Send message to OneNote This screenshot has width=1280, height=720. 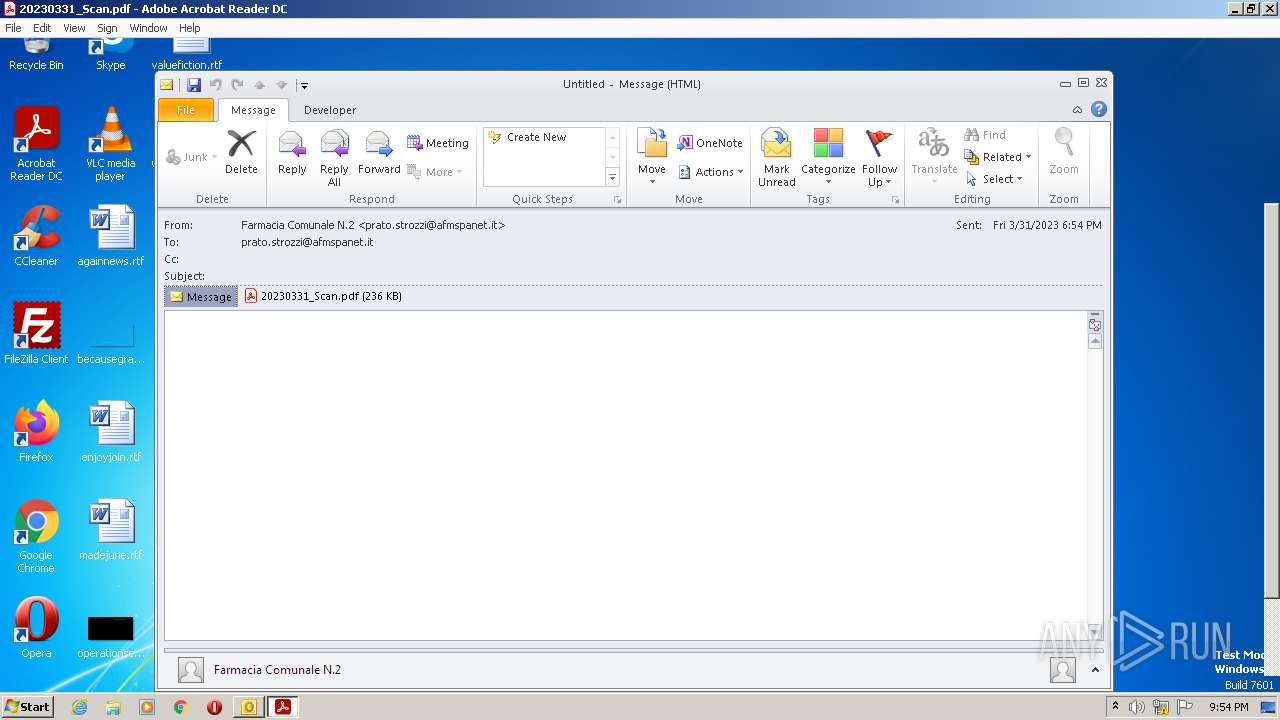pyautogui.click(x=710, y=143)
